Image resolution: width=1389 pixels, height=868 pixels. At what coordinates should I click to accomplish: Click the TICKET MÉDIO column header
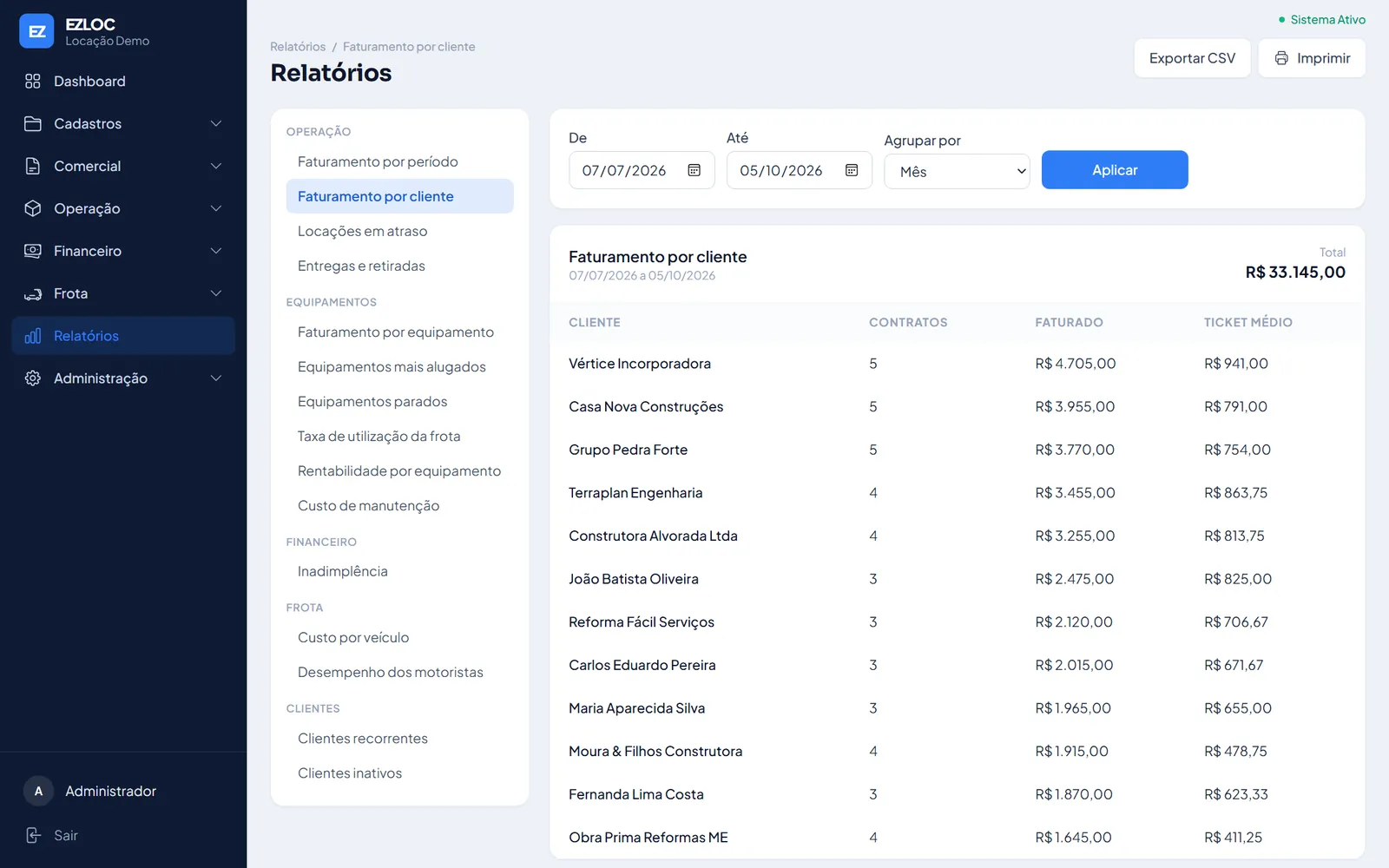click(x=1247, y=322)
